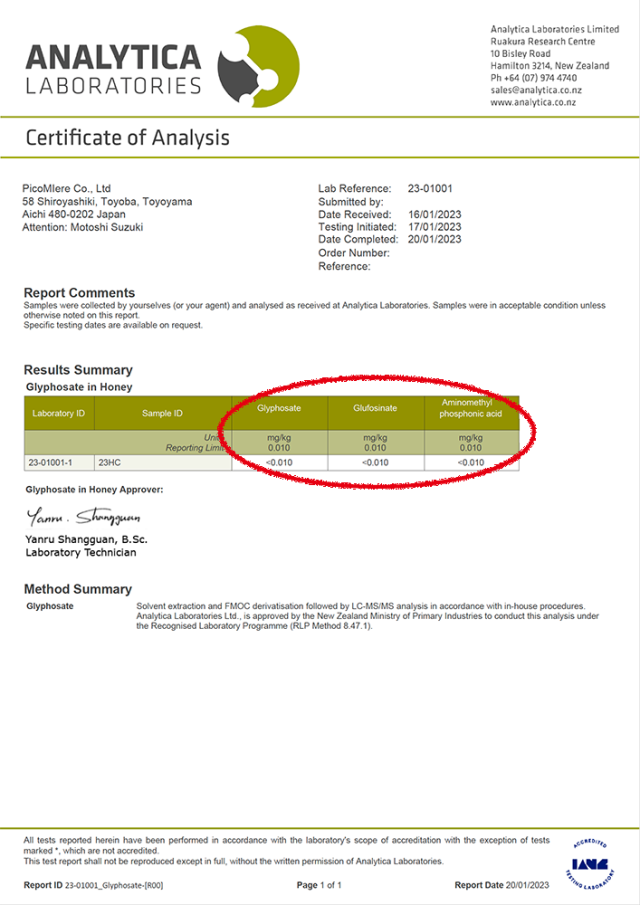Select the 'shall not be reproduced except in full' line
The width and height of the screenshot is (640, 905).
tap(234, 861)
